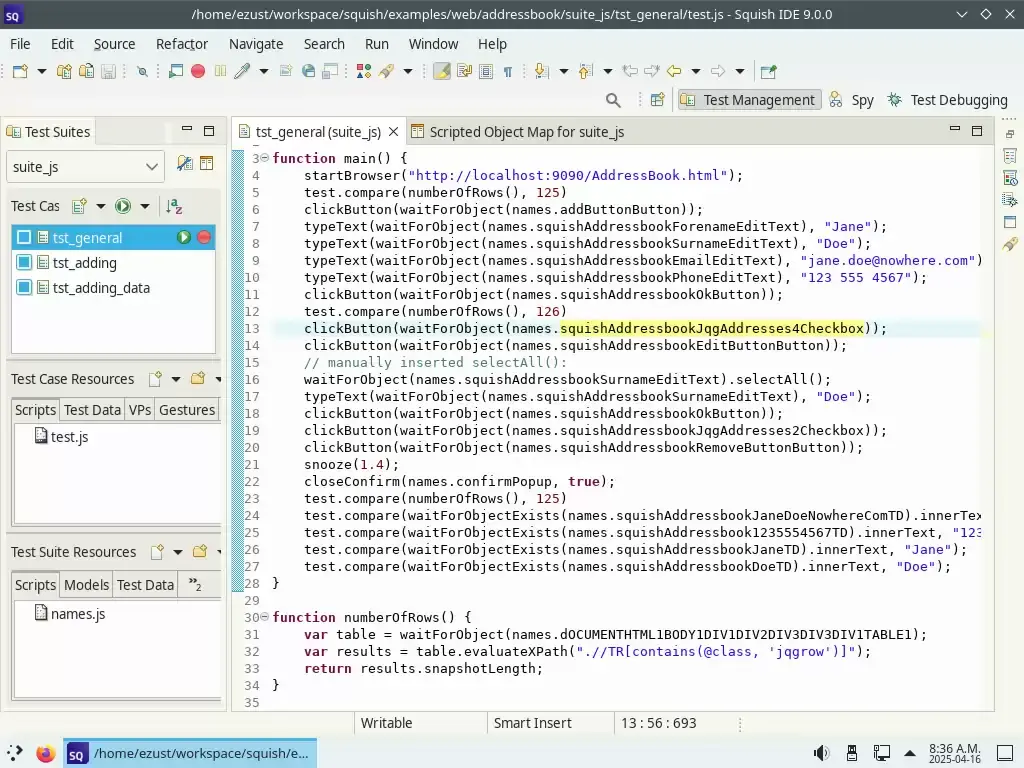Click the object picker eyedropper icon
Screen dimensions: 1024x768
pyautogui.click(x=242, y=71)
